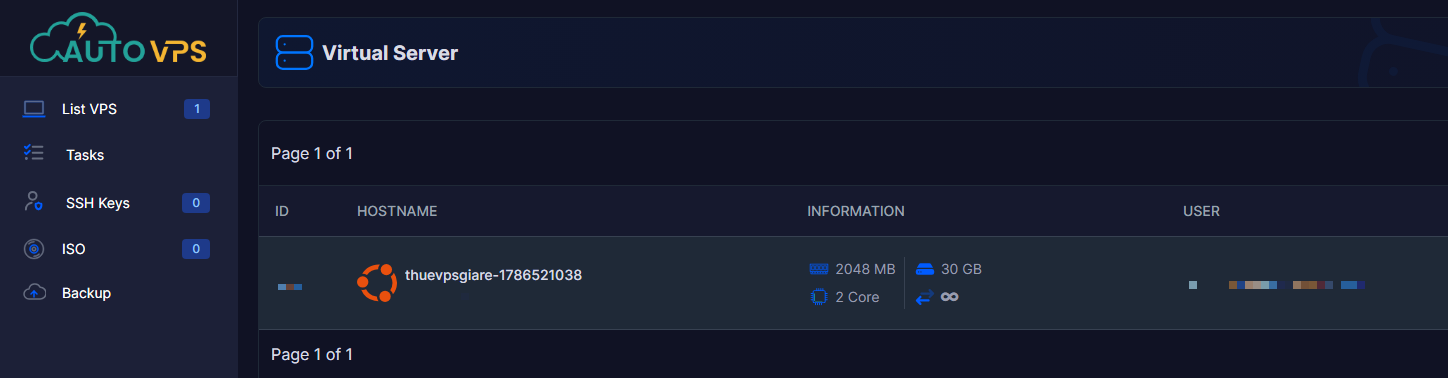1448x378 pixels.
Task: Click the SSH Keys count badge
Action: pos(195,203)
